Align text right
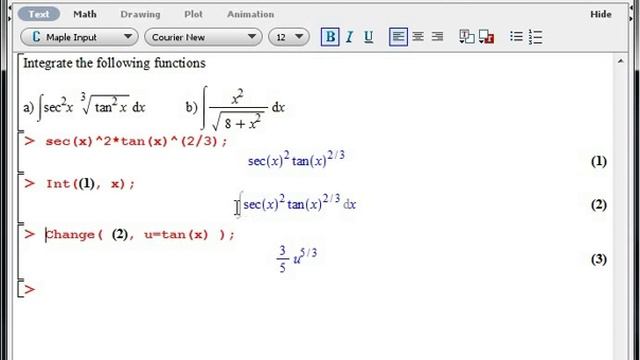This screenshot has width=640, height=360. click(437, 37)
